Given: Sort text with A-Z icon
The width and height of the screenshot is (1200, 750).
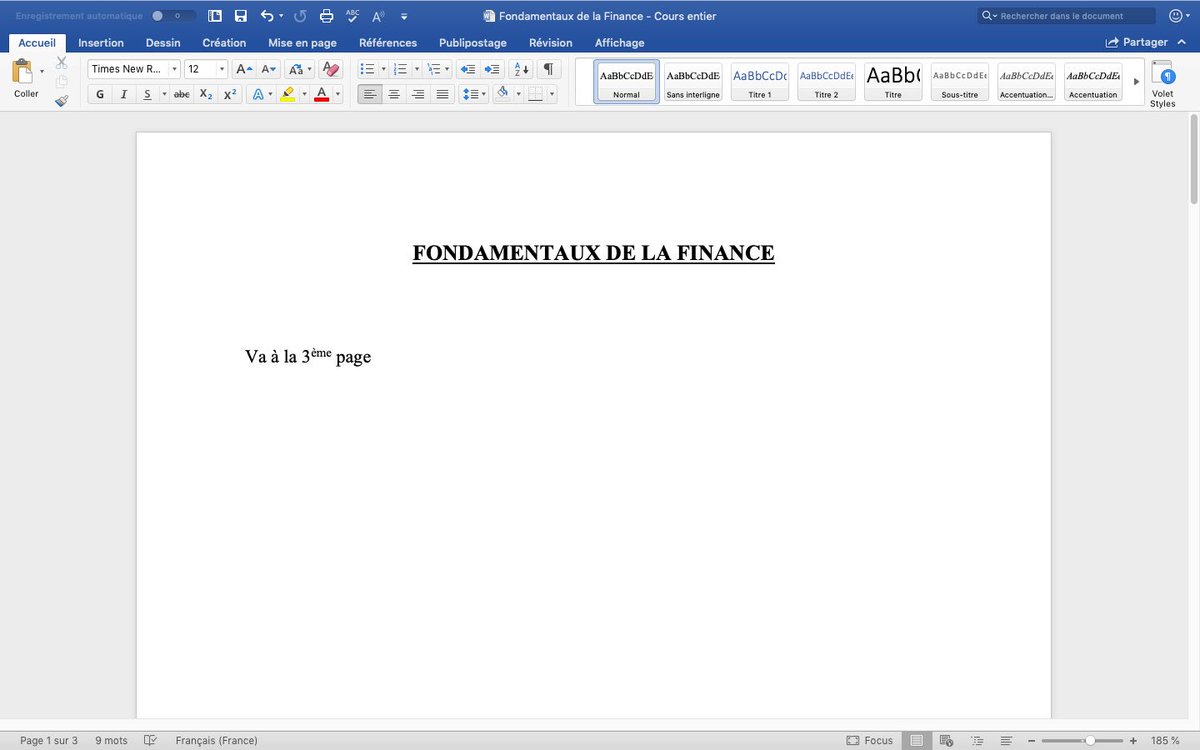Looking at the screenshot, I should 521,69.
